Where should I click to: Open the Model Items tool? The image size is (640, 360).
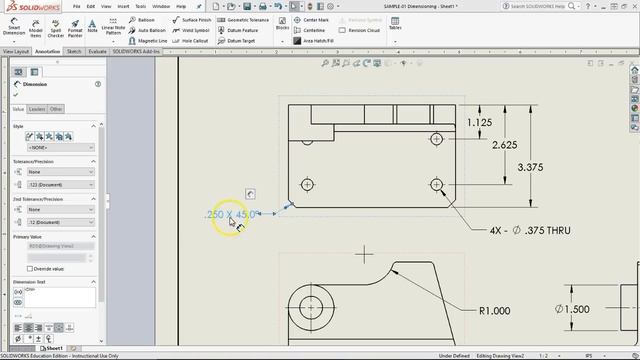tap(36, 28)
